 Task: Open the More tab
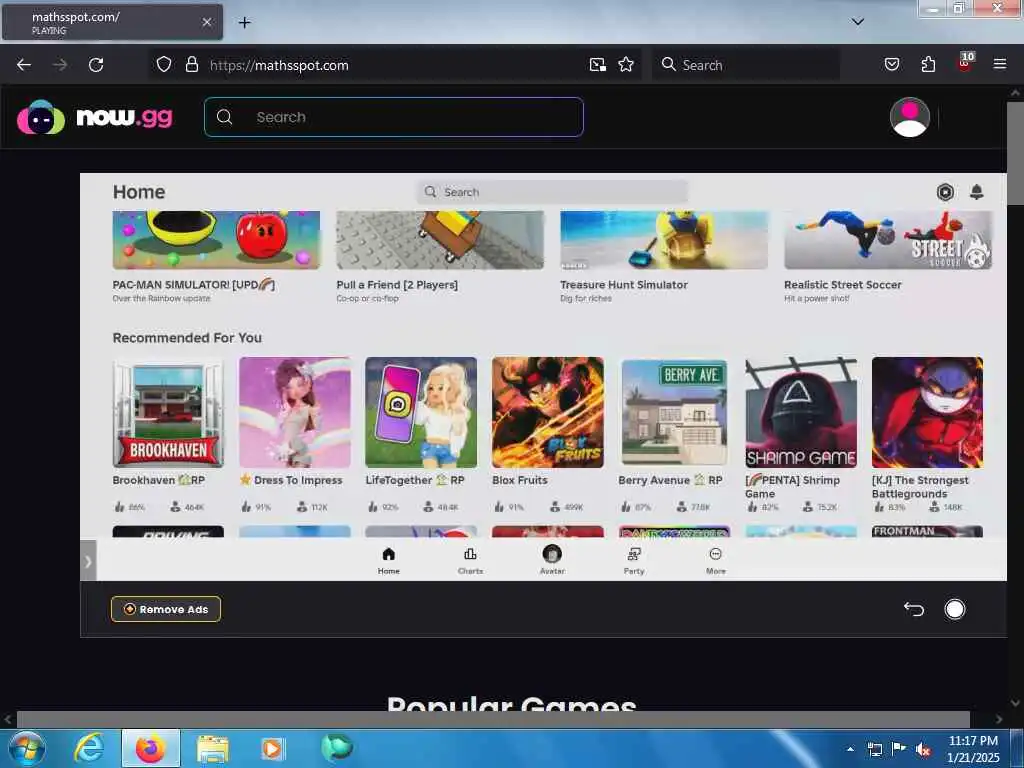click(x=716, y=560)
